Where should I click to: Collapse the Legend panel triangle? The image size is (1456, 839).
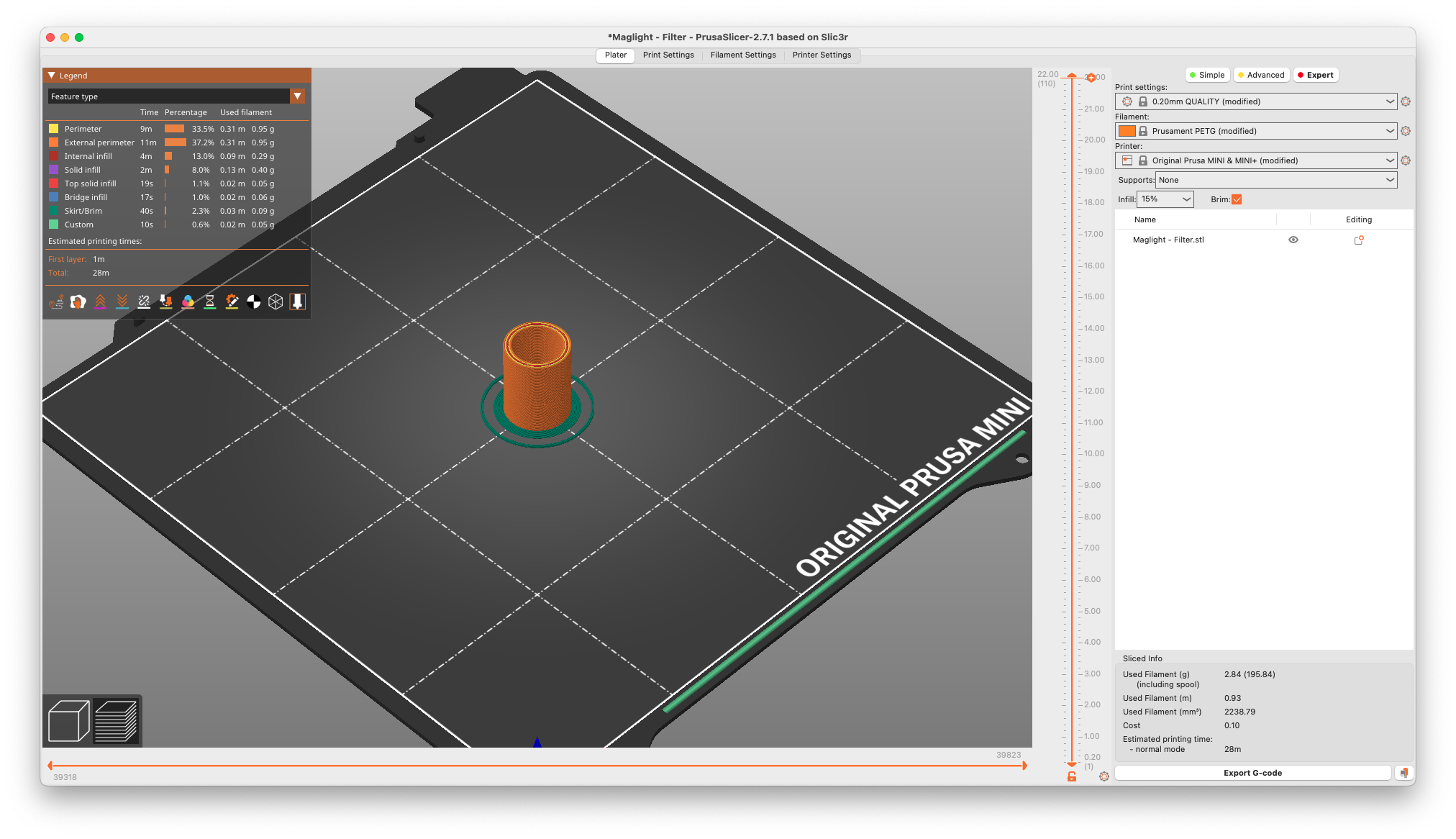pos(52,76)
